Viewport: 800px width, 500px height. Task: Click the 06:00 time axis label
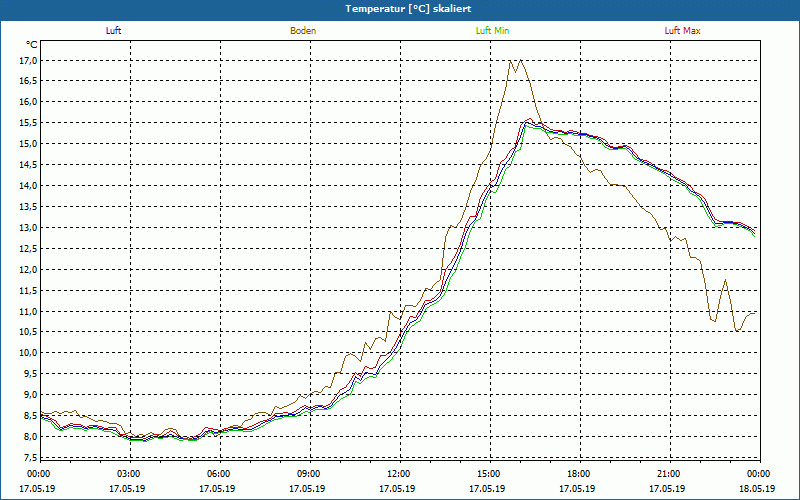(x=217, y=474)
